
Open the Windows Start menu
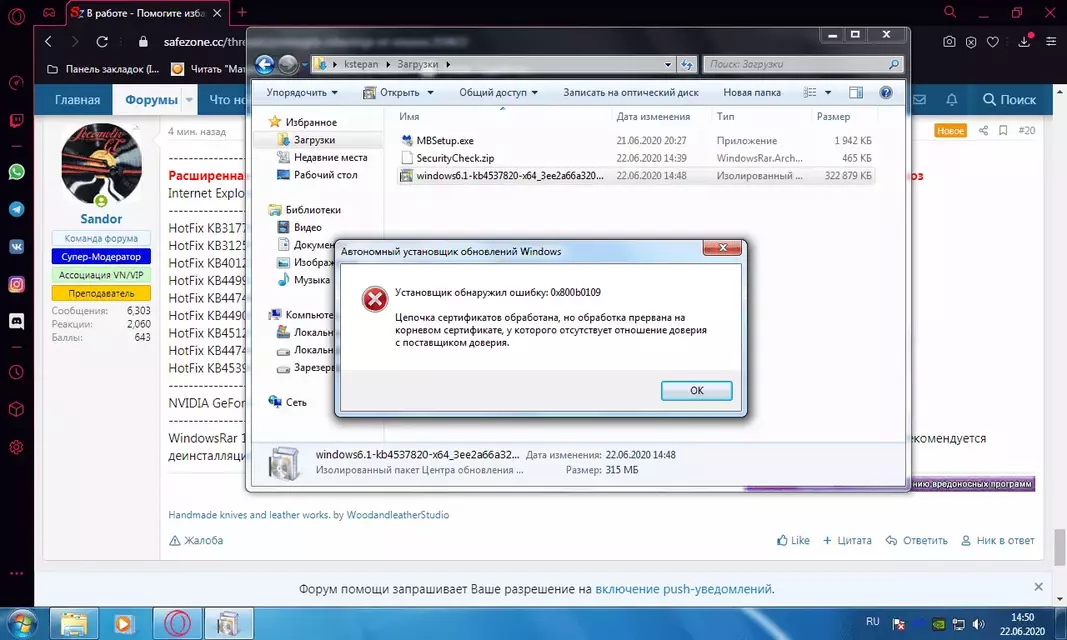21,624
